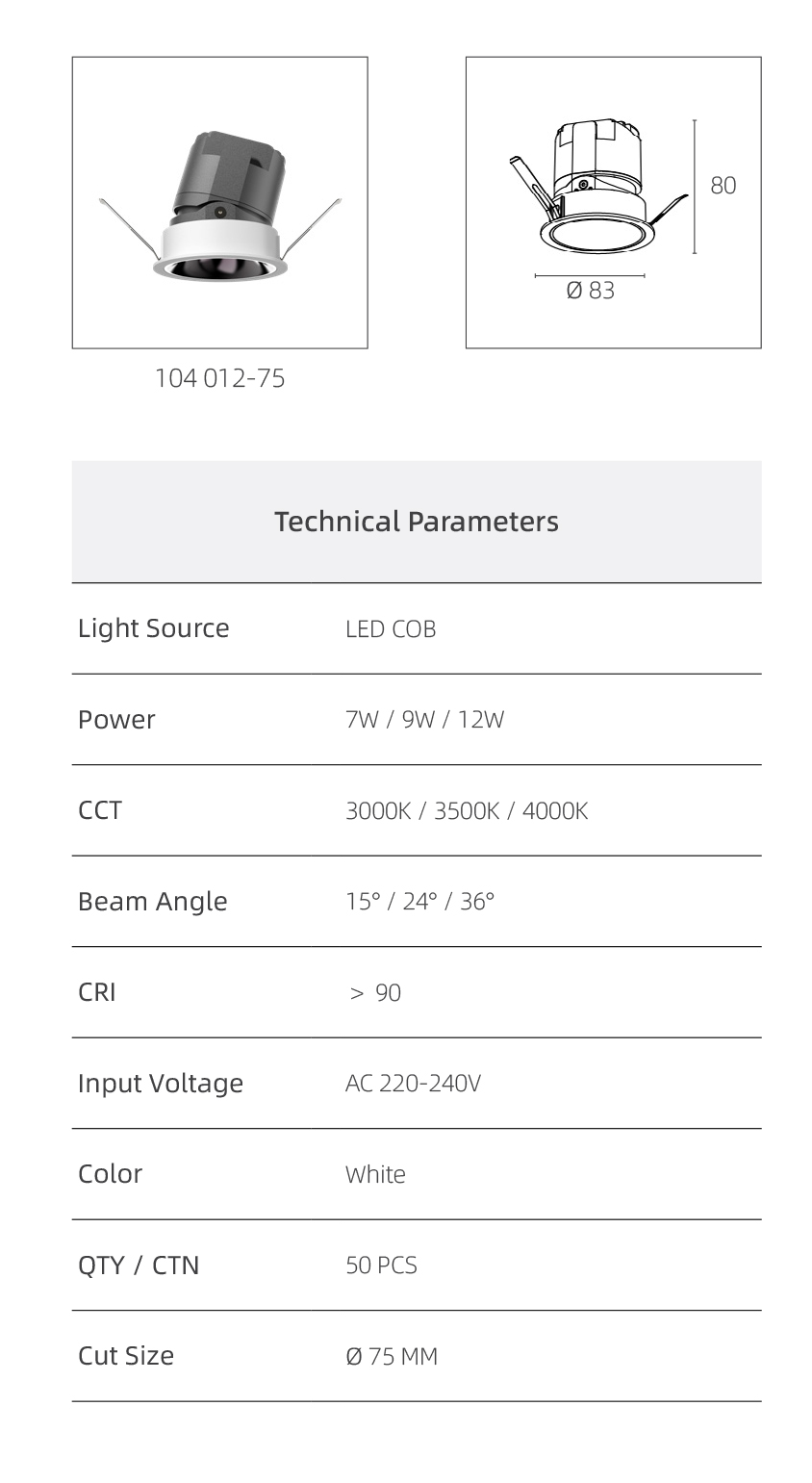Click the Beam Angle label
Viewport: 812px width, 1483px height.
[x=153, y=902]
